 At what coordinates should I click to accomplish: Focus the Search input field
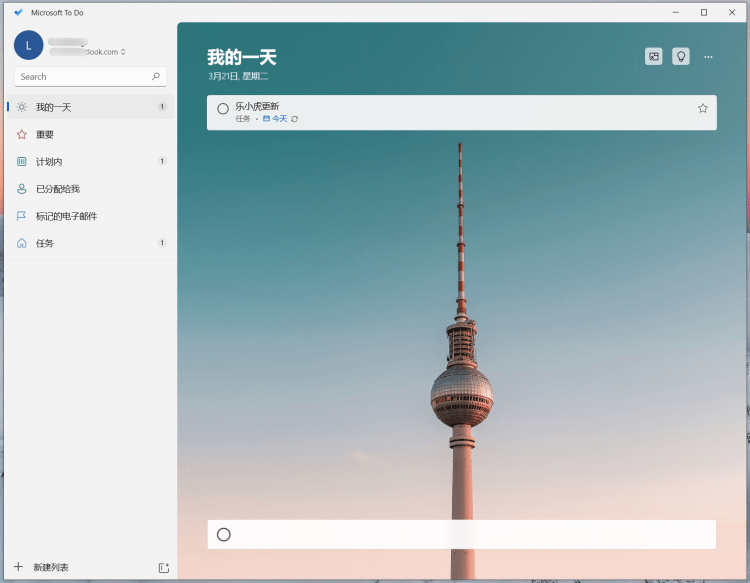click(x=90, y=77)
